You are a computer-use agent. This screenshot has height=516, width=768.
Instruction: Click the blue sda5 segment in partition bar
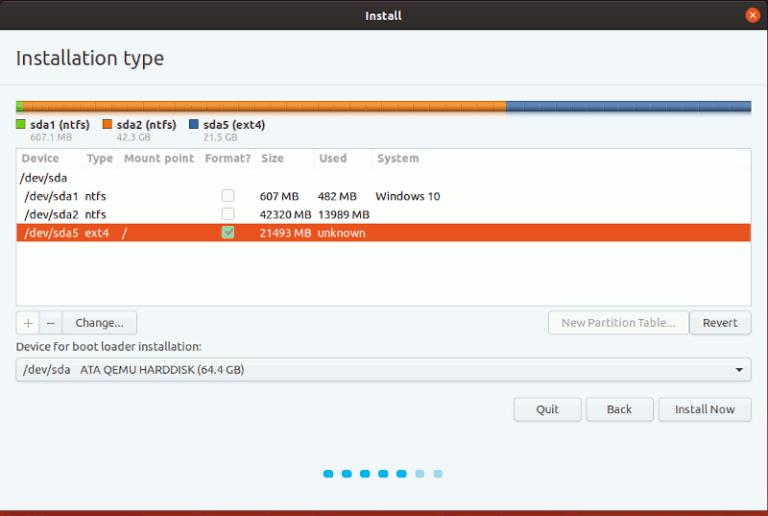[x=628, y=107]
